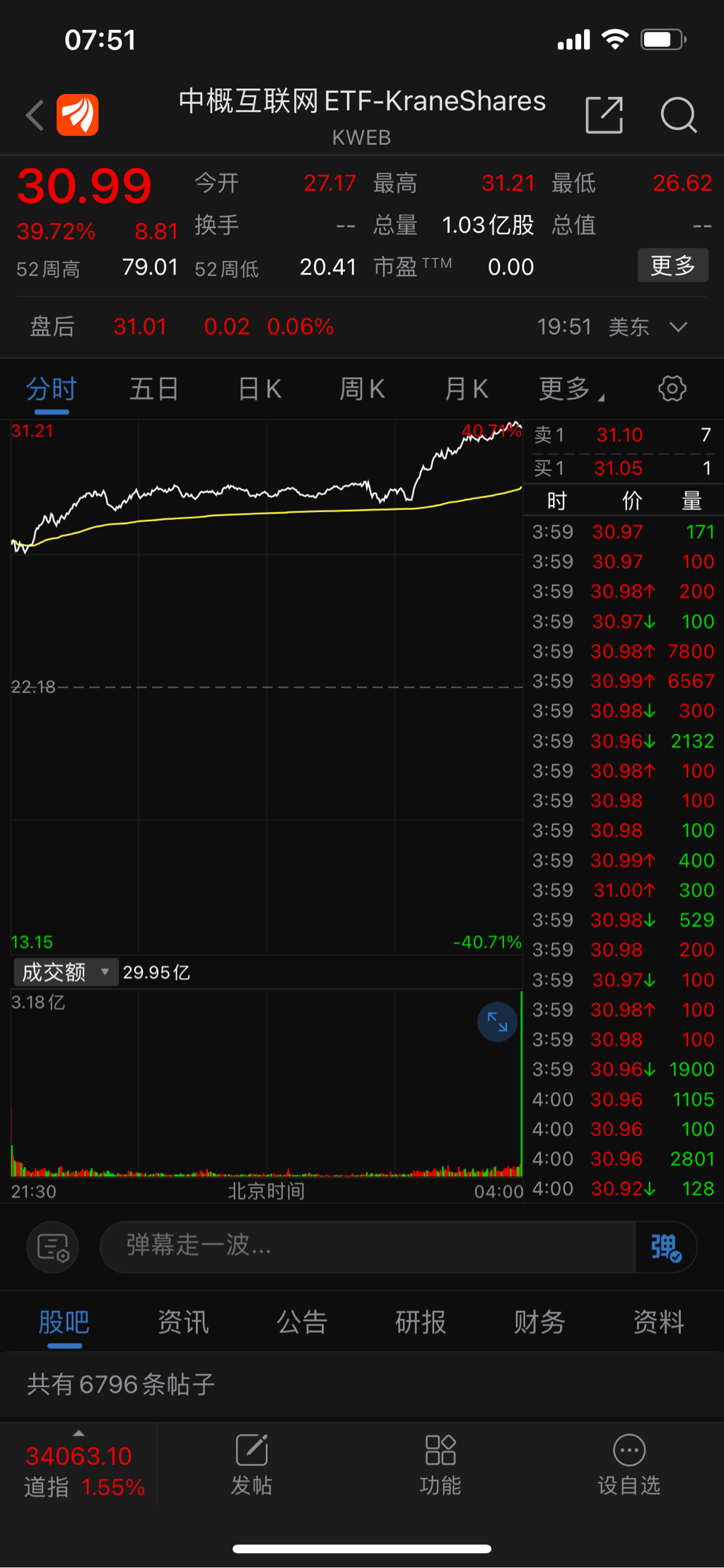The image size is (724, 1568).
Task: Tap the 弹幕走一波 comment input field
Action: pyautogui.click(x=368, y=1247)
